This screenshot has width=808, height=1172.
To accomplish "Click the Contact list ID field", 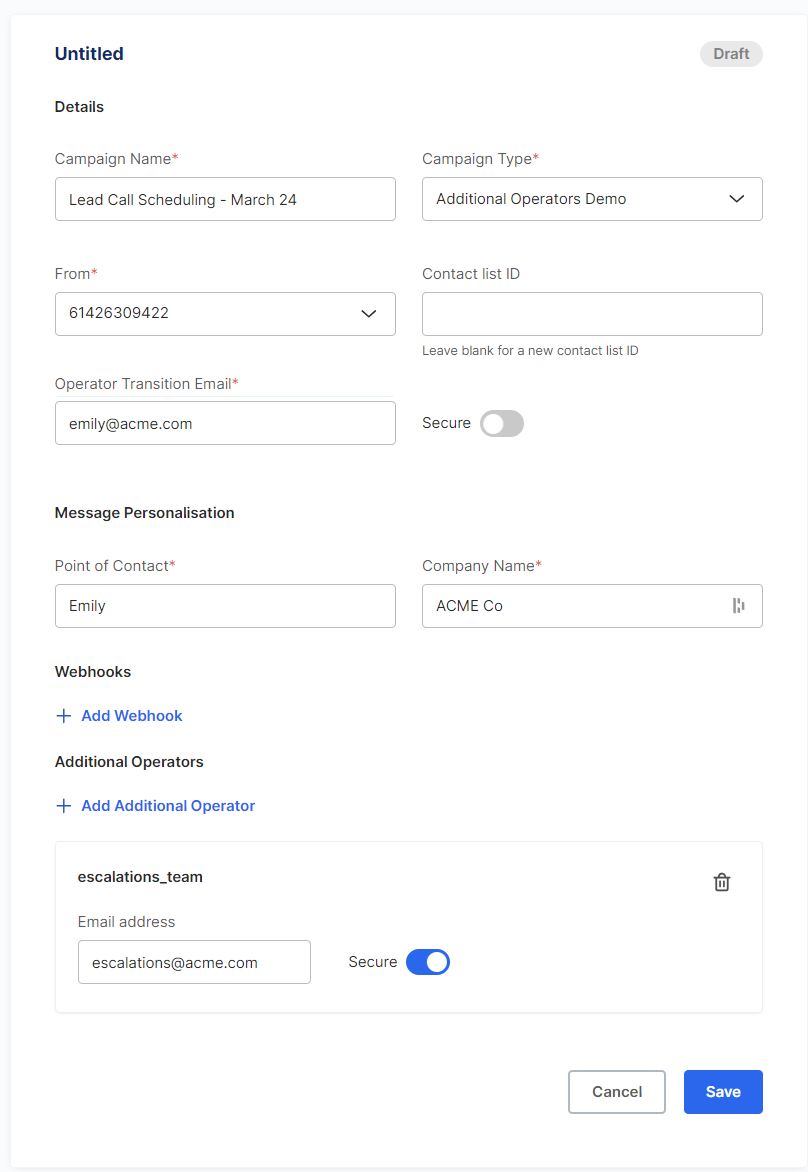I will pos(592,314).
